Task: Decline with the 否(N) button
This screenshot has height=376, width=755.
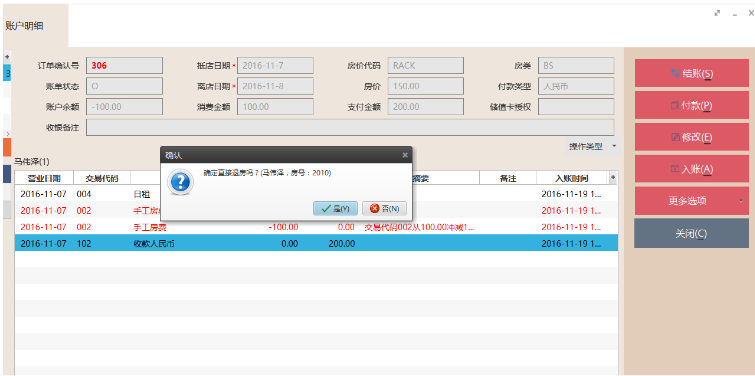Action: pyautogui.click(x=384, y=208)
